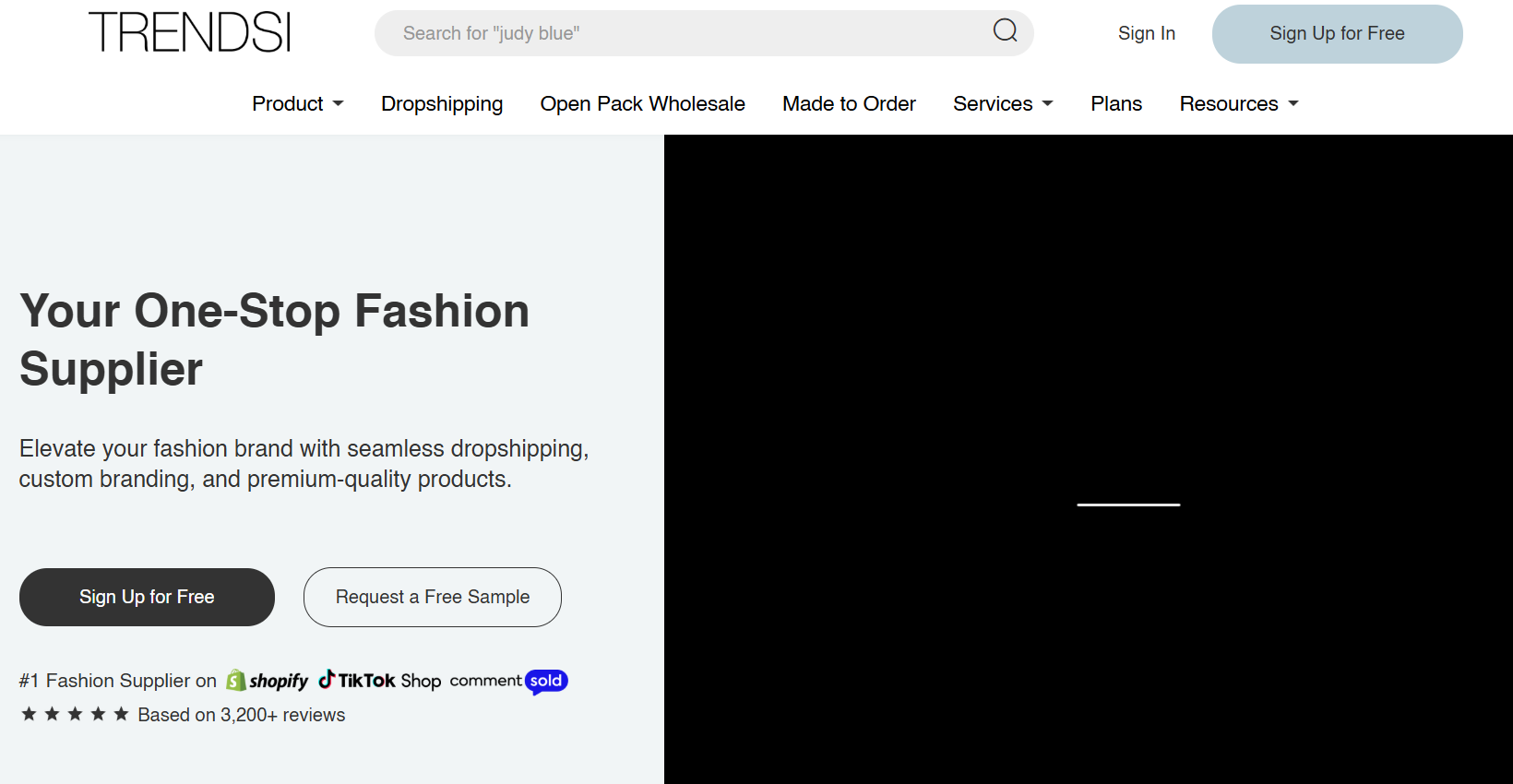Expand the Resources dropdown menu
The image size is (1513, 784).
tap(1238, 103)
